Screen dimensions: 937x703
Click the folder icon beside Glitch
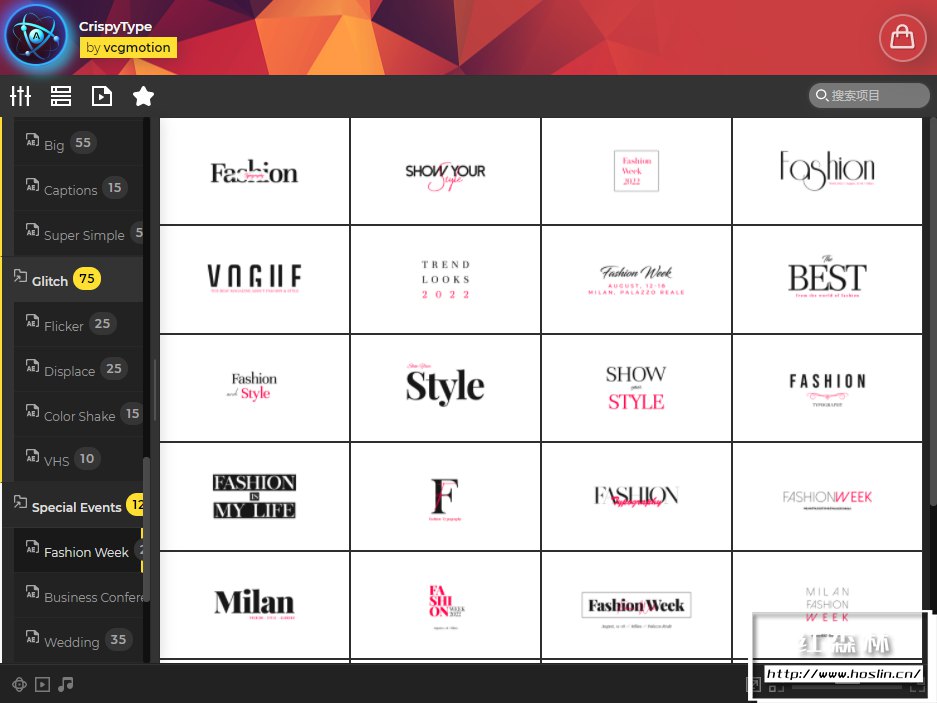point(20,276)
